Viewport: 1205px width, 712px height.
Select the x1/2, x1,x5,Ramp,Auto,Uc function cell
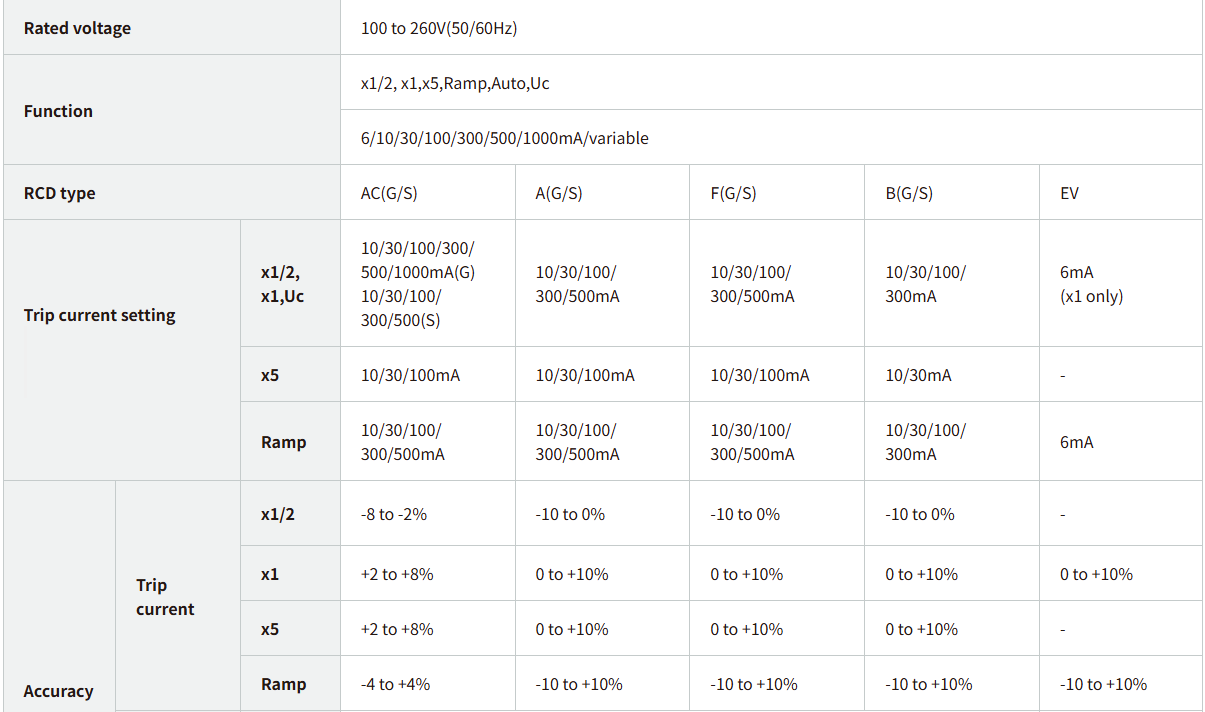(x=455, y=83)
